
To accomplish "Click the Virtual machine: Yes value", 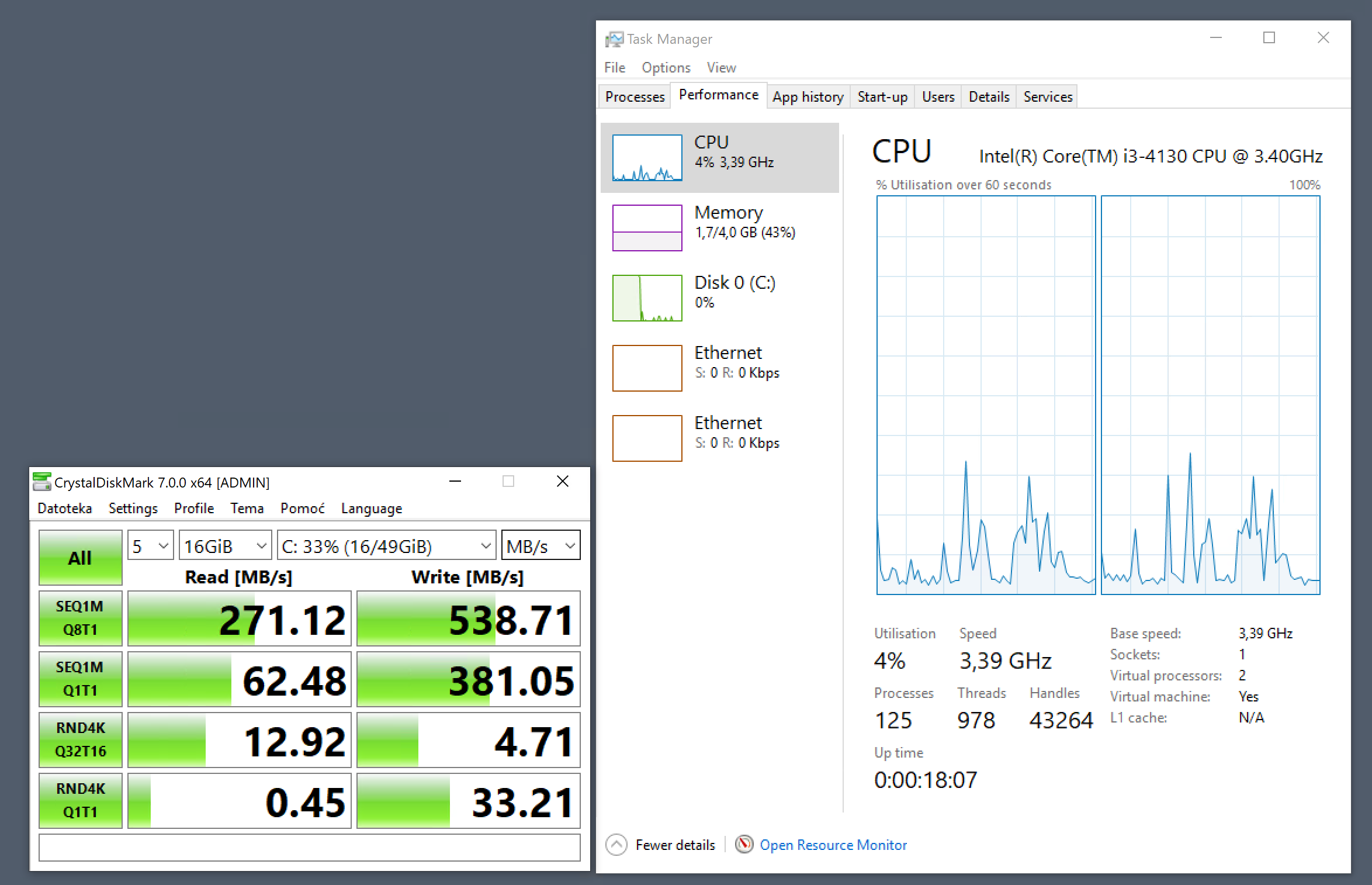I will [x=1249, y=696].
